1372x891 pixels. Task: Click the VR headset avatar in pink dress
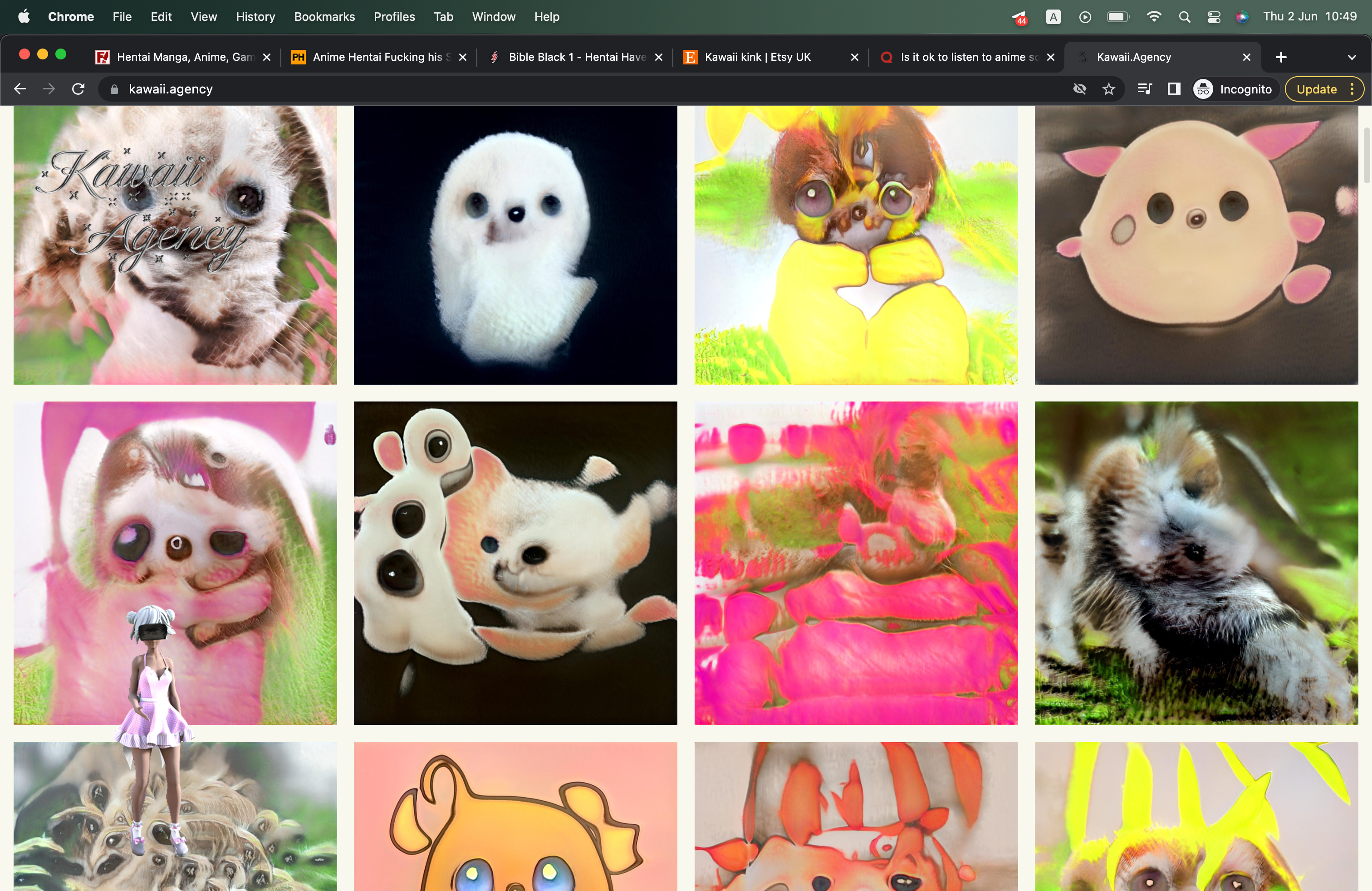coord(153,729)
